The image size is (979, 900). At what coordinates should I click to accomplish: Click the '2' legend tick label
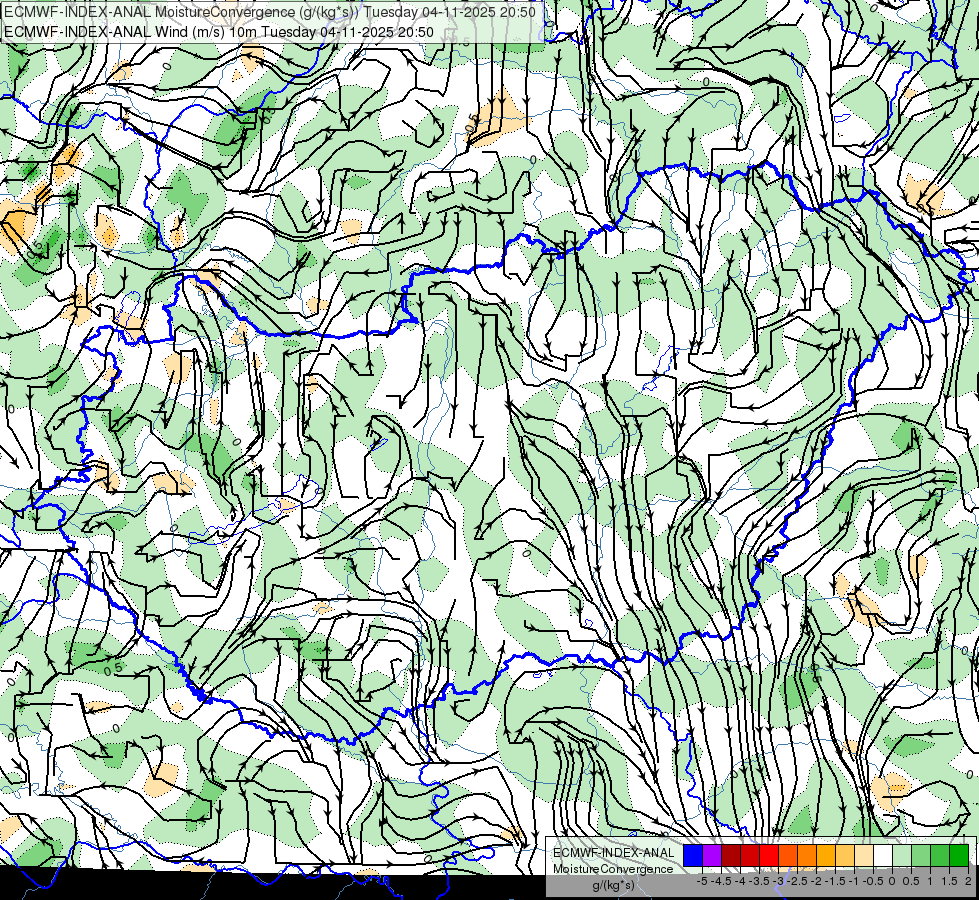pos(968,881)
